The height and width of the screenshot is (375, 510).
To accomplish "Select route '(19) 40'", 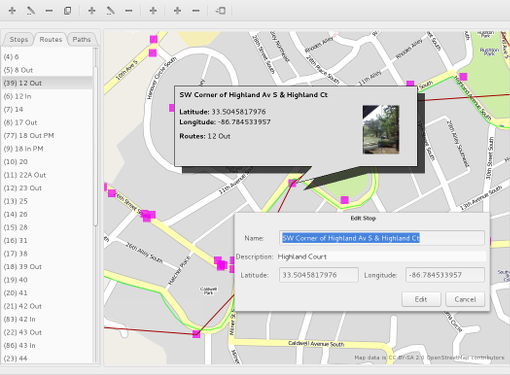I will click(x=47, y=280).
